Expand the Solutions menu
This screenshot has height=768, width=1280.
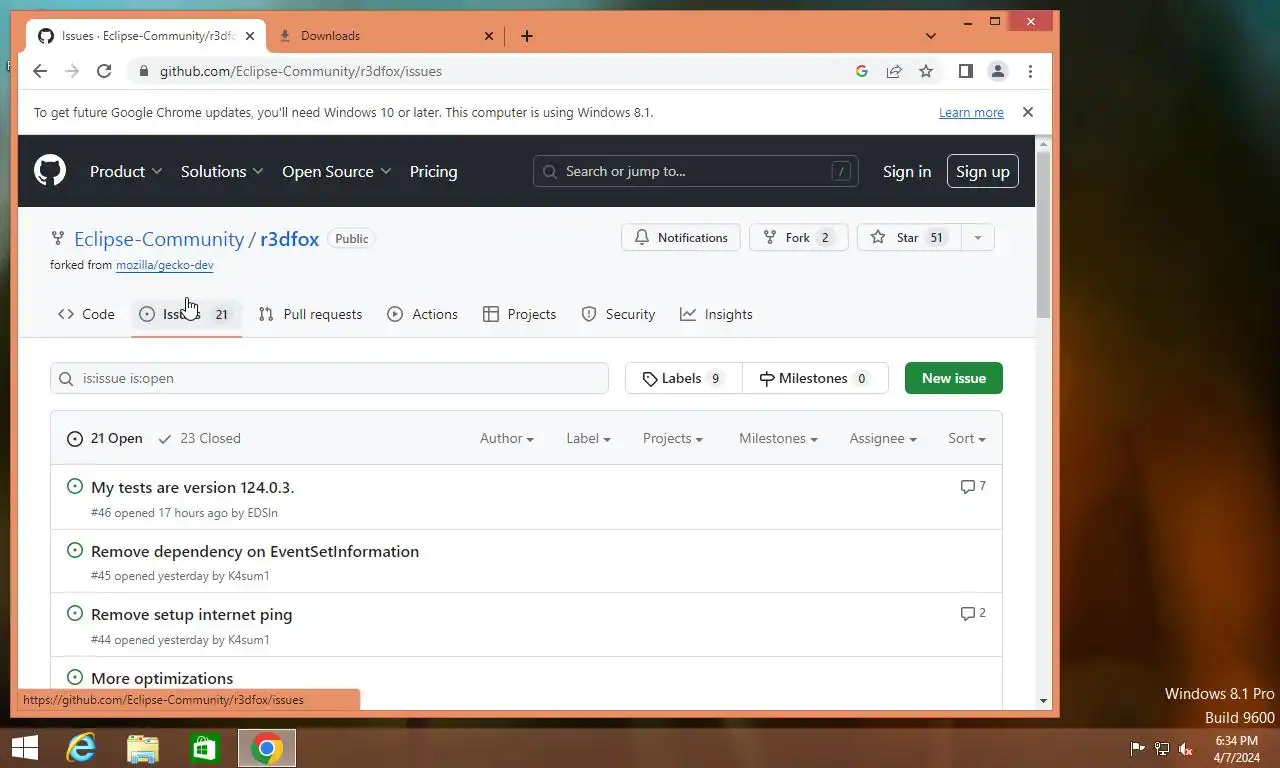222,171
